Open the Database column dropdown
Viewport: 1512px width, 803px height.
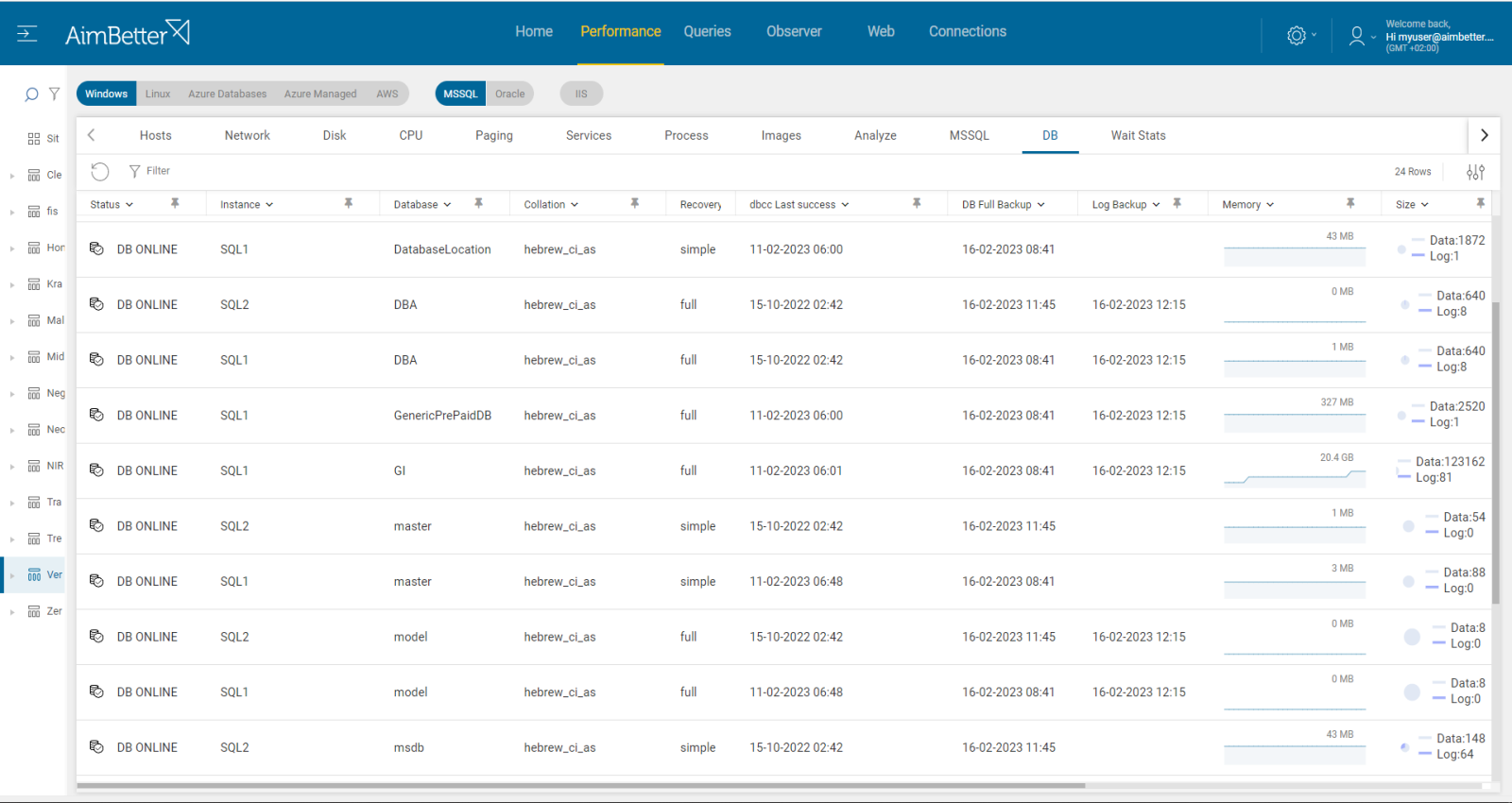coord(447,205)
